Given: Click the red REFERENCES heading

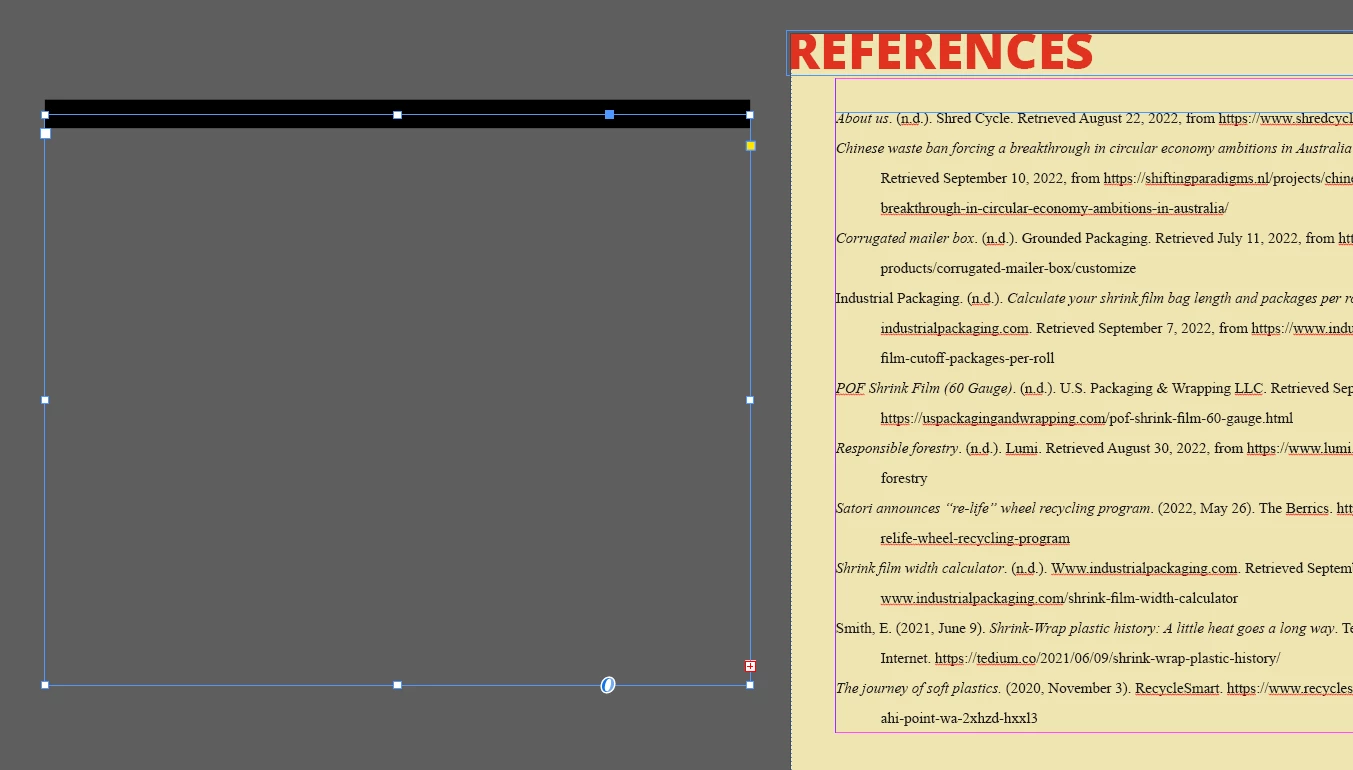Looking at the screenshot, I should click(941, 52).
